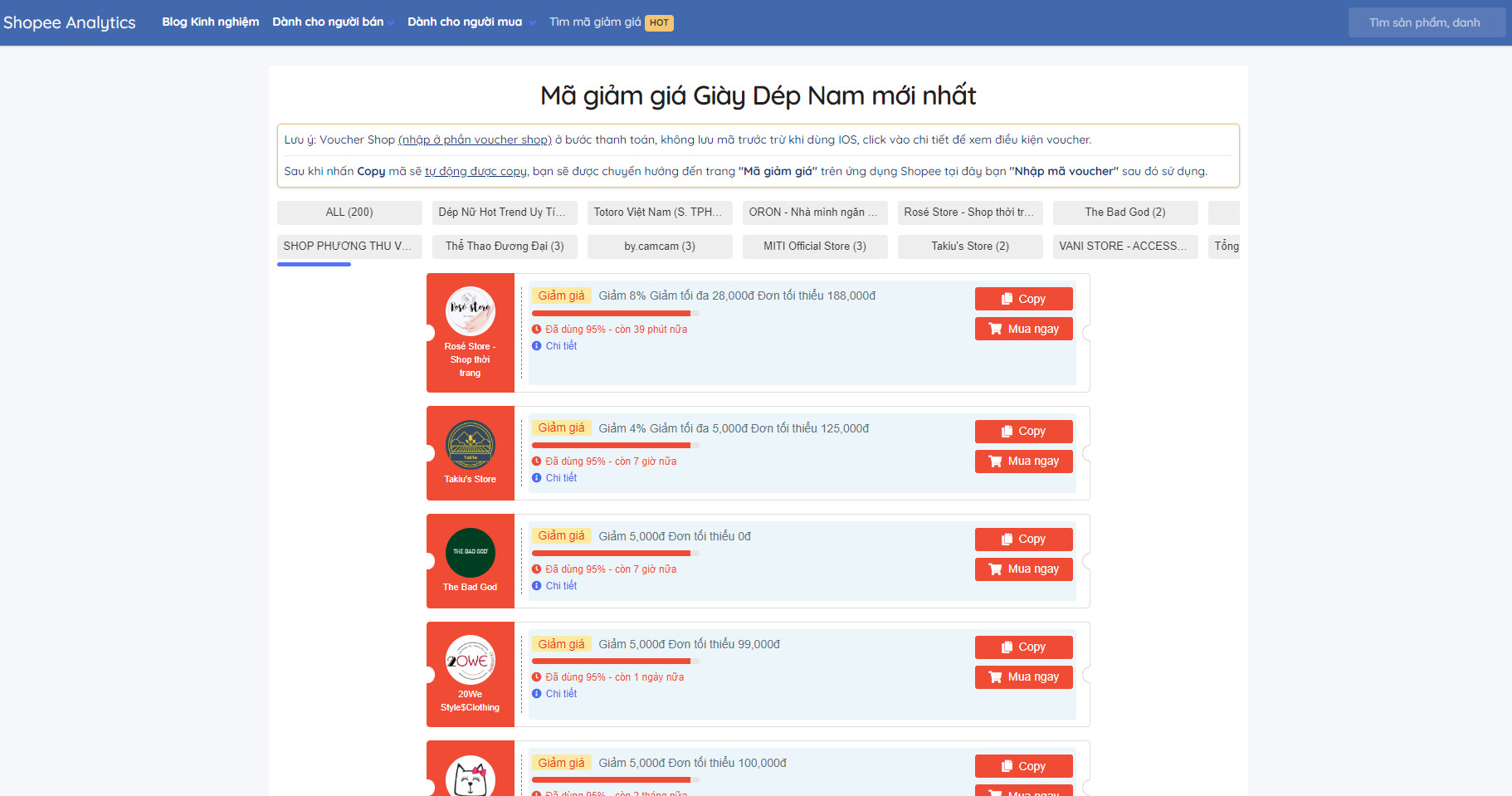The height and width of the screenshot is (796, 1512).
Task: Open 'Chi tiết' link for The Bad God voucher
Action: 561,586
